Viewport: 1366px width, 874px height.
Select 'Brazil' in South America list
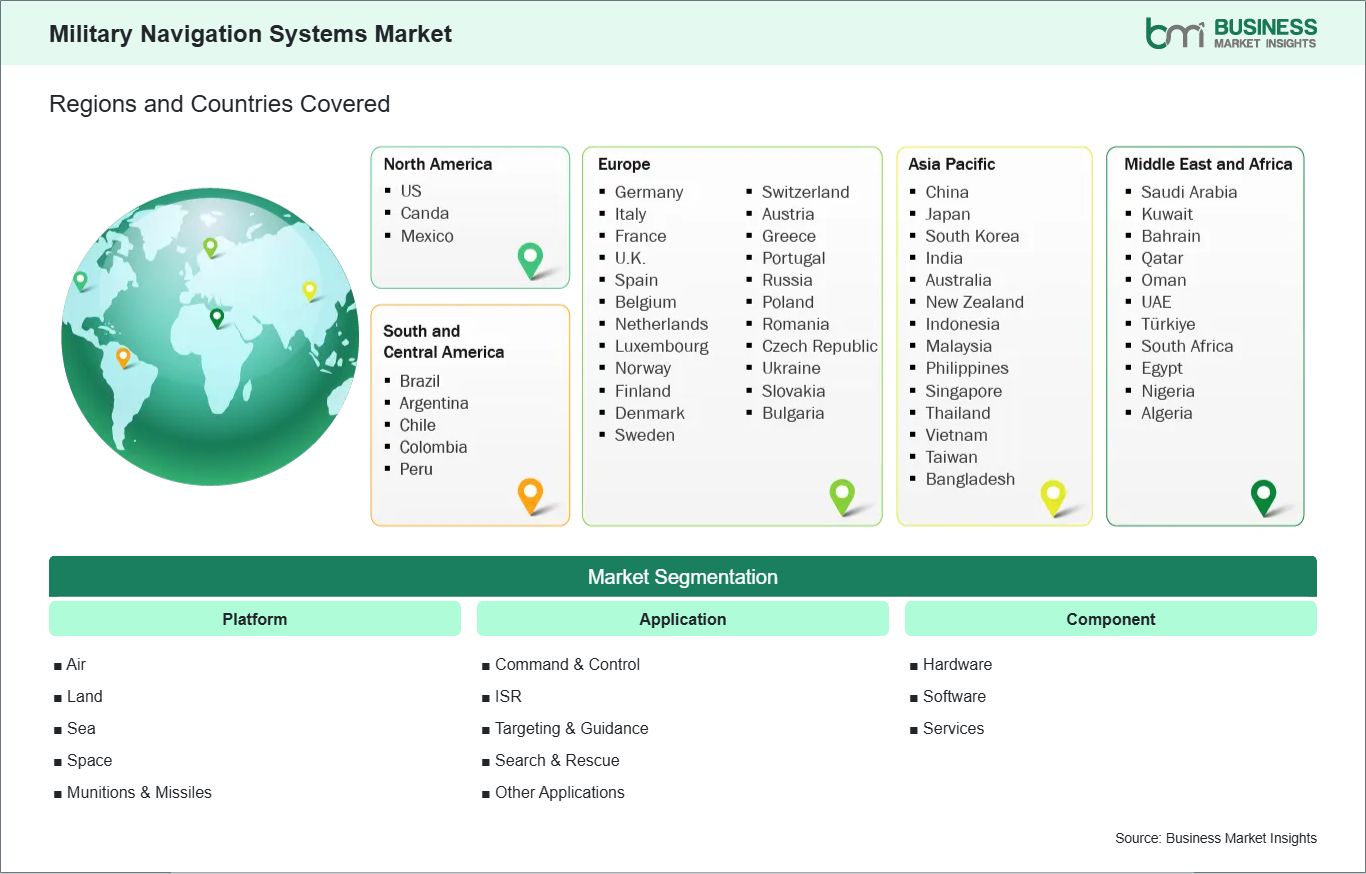coord(420,381)
